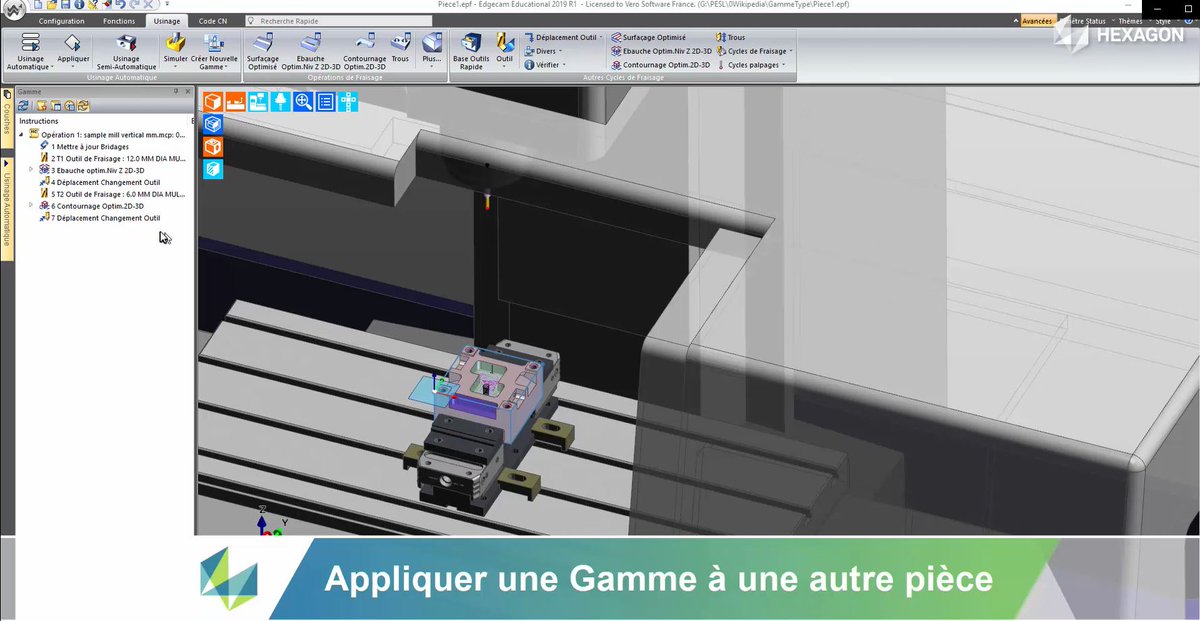Select '1 Mettre à jour Bridages' instruction
This screenshot has height=621, width=1200.
[84, 146]
